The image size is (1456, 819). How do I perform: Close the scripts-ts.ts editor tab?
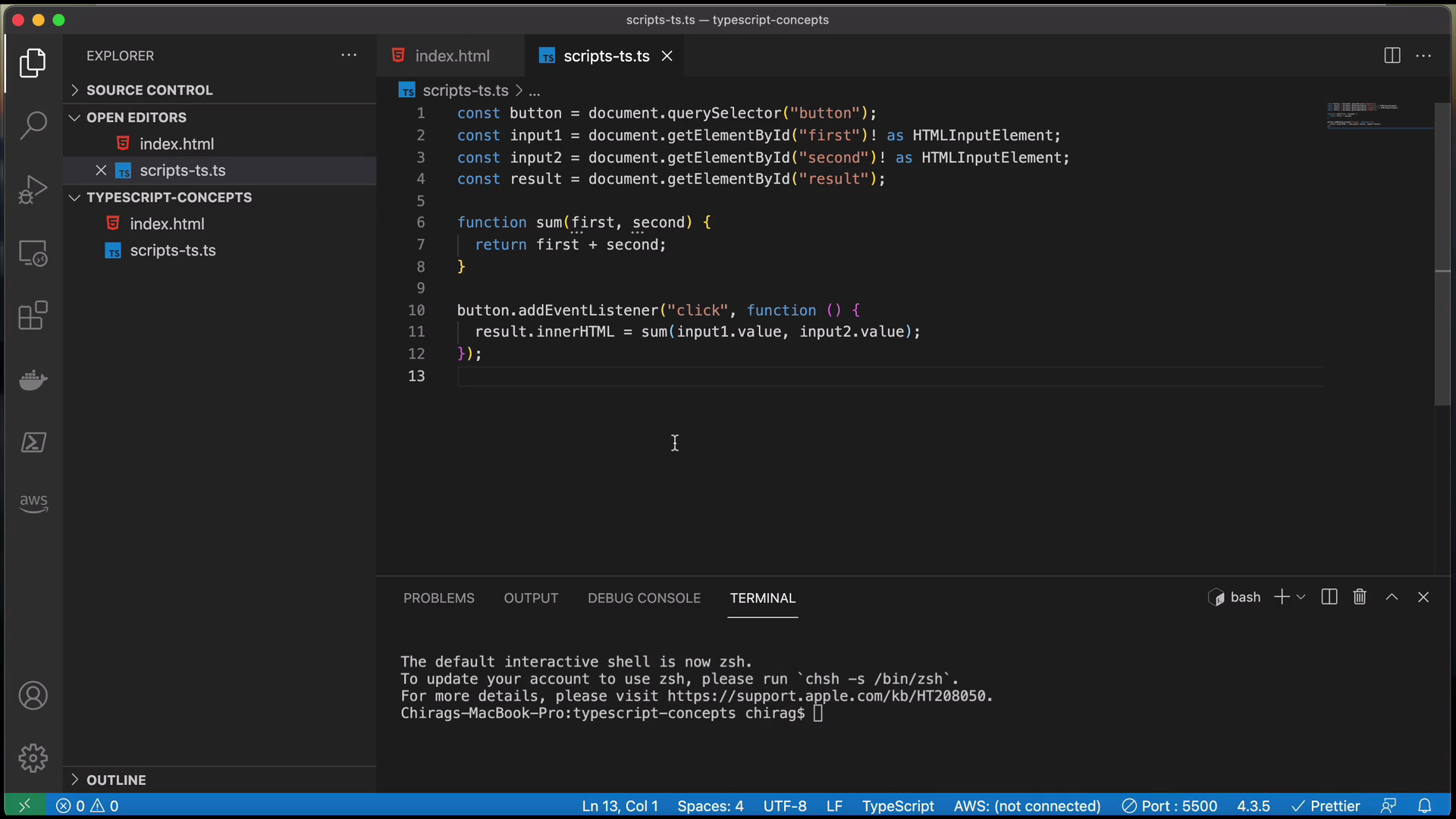(x=667, y=56)
